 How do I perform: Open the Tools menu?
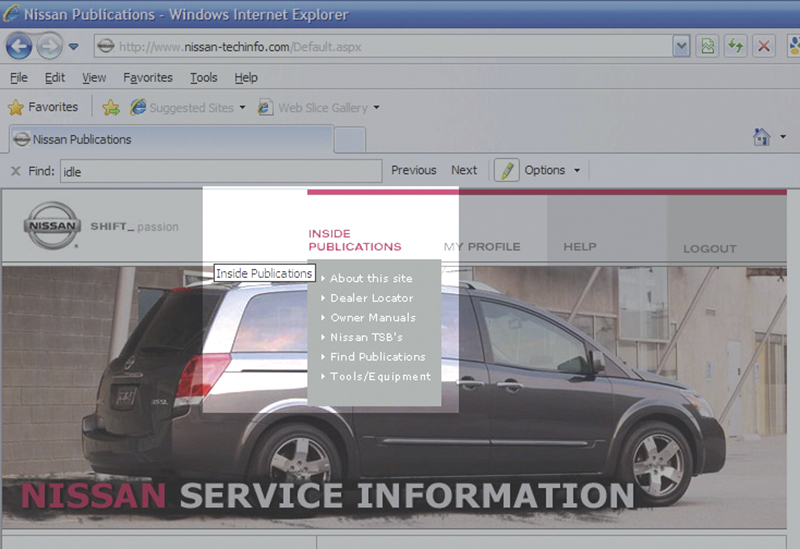[x=204, y=78]
